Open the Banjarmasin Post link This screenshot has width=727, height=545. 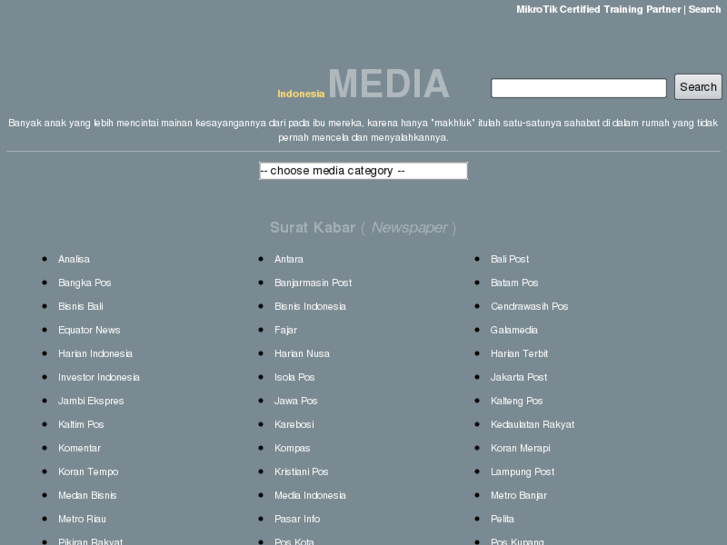pyautogui.click(x=313, y=283)
